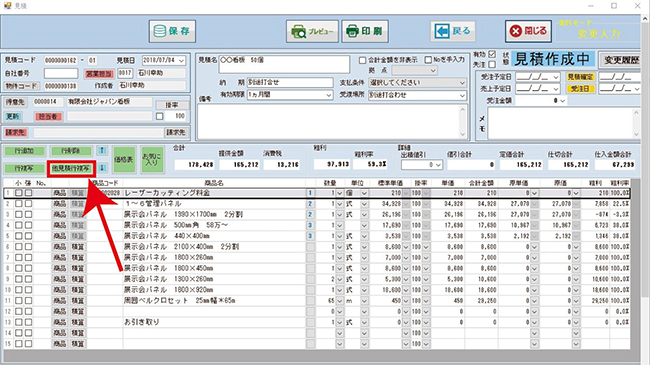Click the 行削除 button

point(70,151)
